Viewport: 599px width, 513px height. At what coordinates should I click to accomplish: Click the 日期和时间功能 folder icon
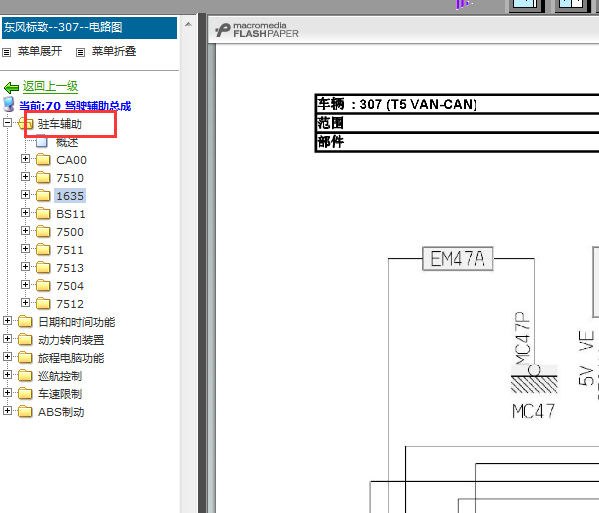click(25, 321)
